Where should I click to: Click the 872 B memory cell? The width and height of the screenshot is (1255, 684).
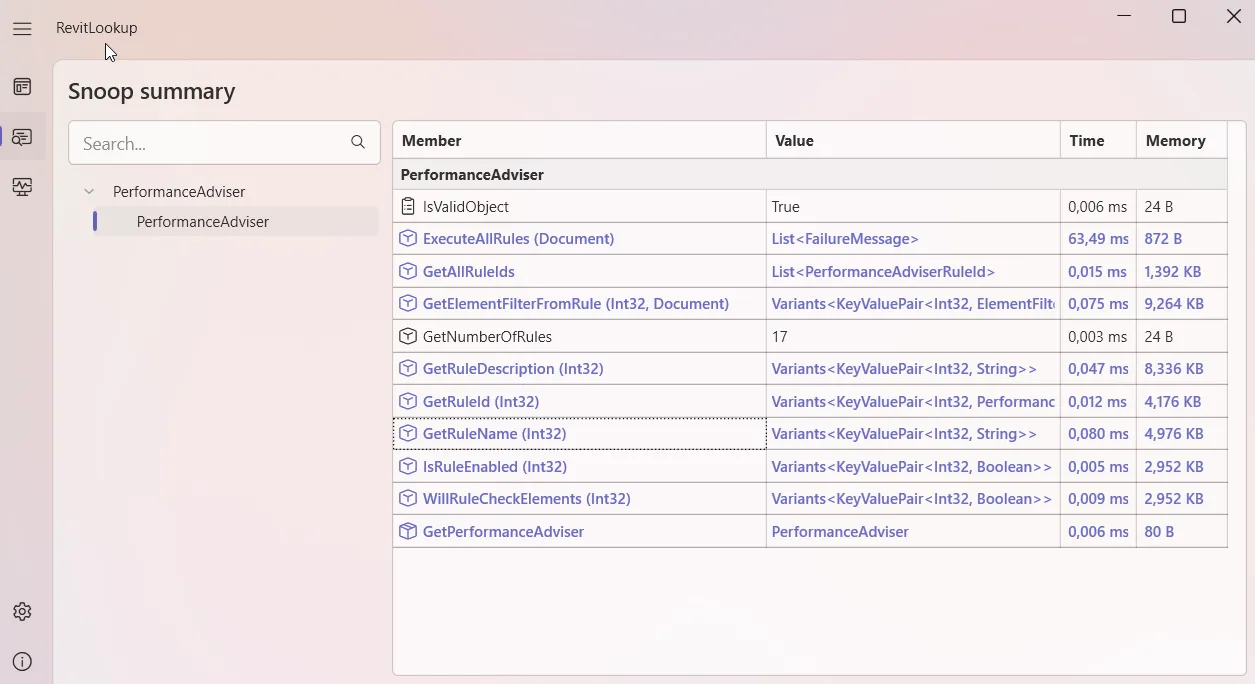[1181, 239]
